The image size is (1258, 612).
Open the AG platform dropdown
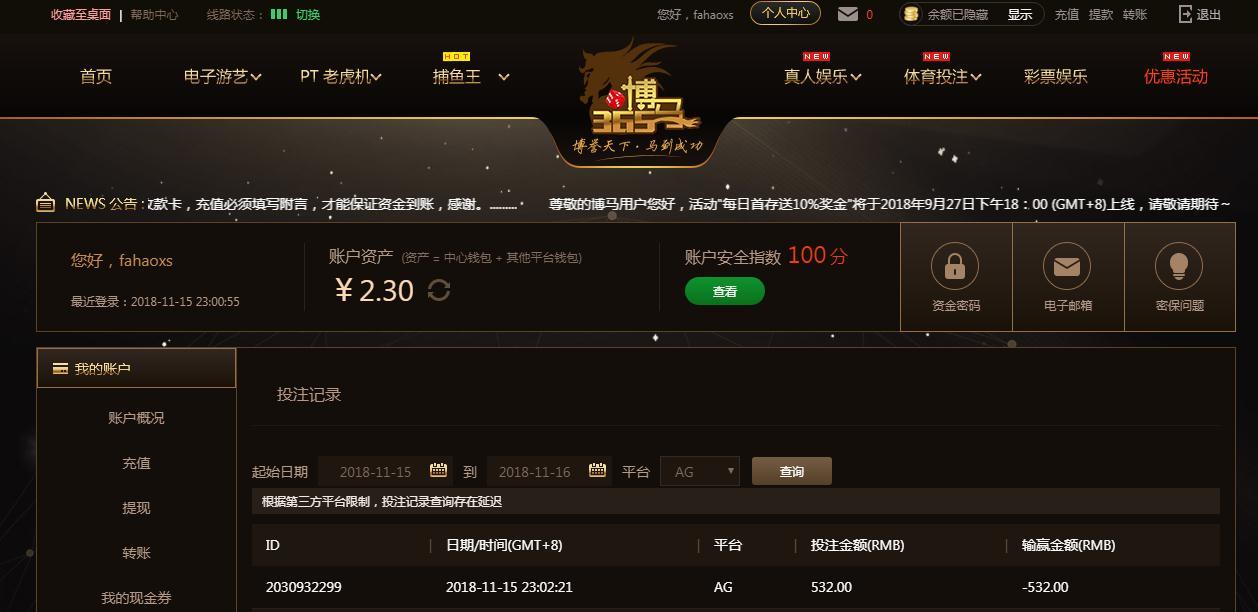700,471
